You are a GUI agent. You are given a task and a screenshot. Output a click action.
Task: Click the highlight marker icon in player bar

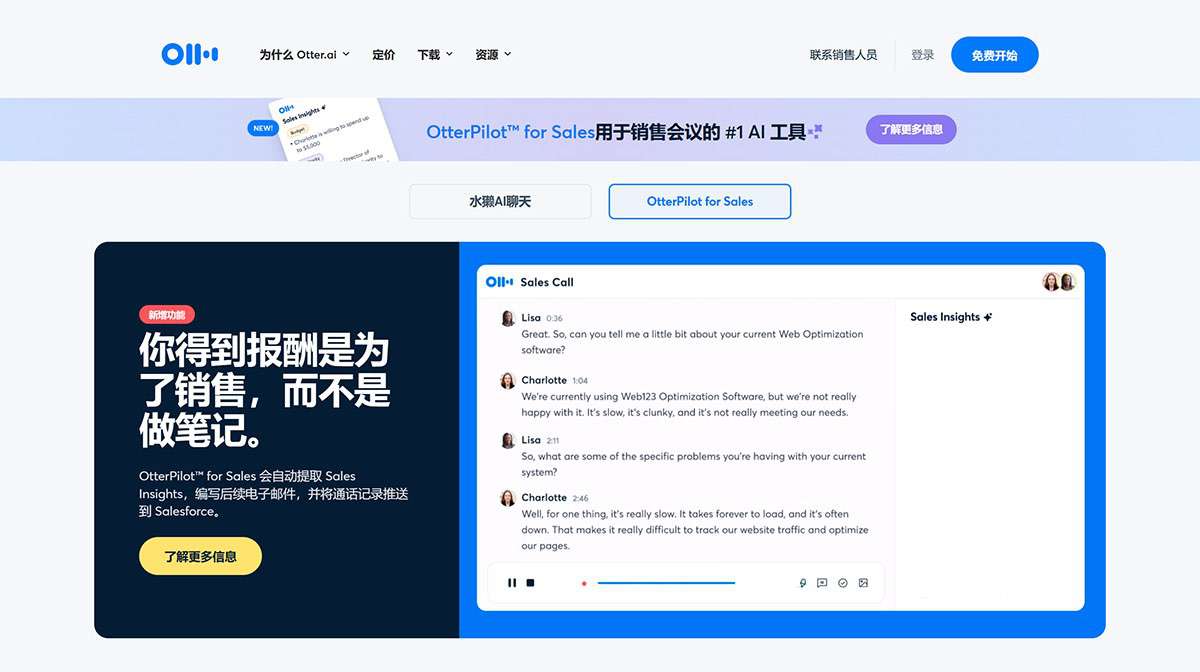point(802,583)
